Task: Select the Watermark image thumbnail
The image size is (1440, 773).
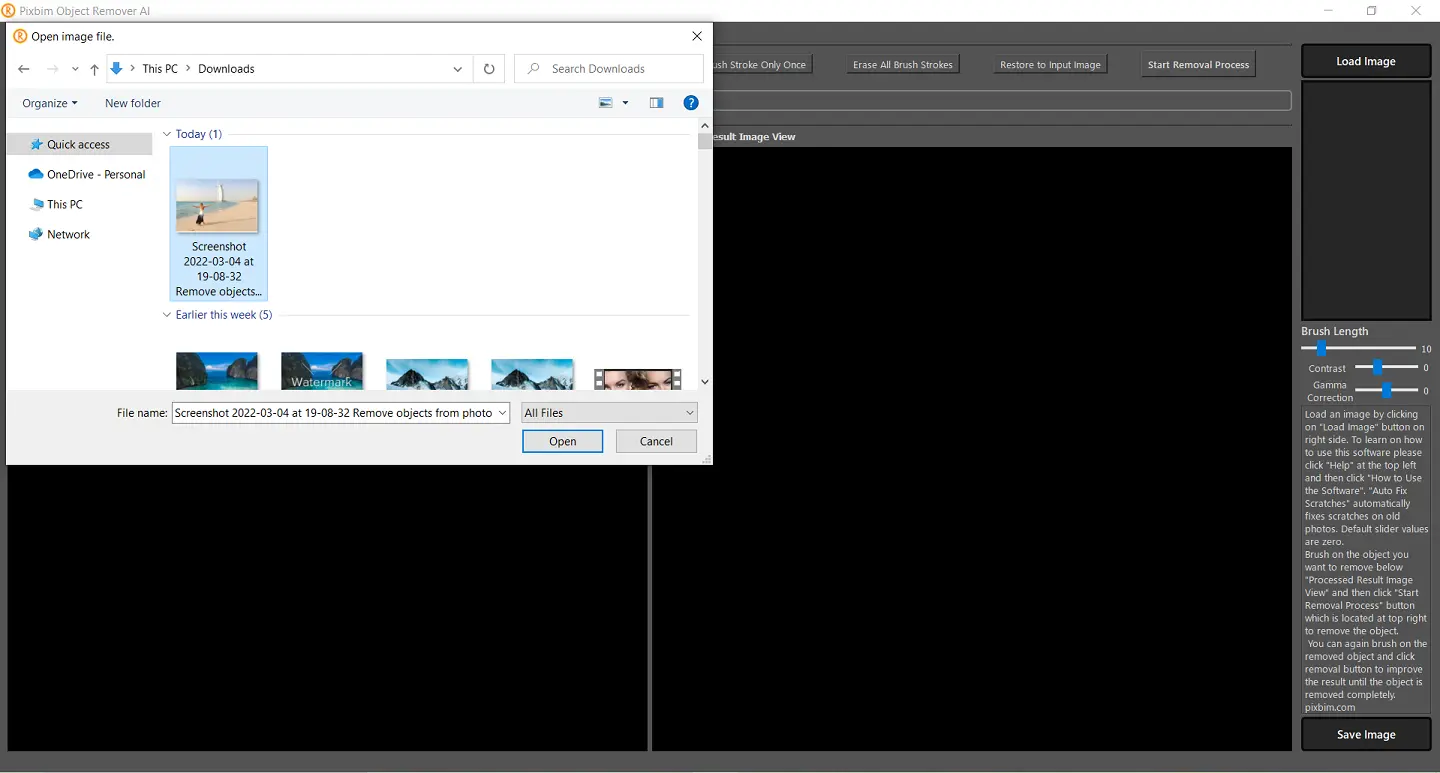Action: click(322, 370)
